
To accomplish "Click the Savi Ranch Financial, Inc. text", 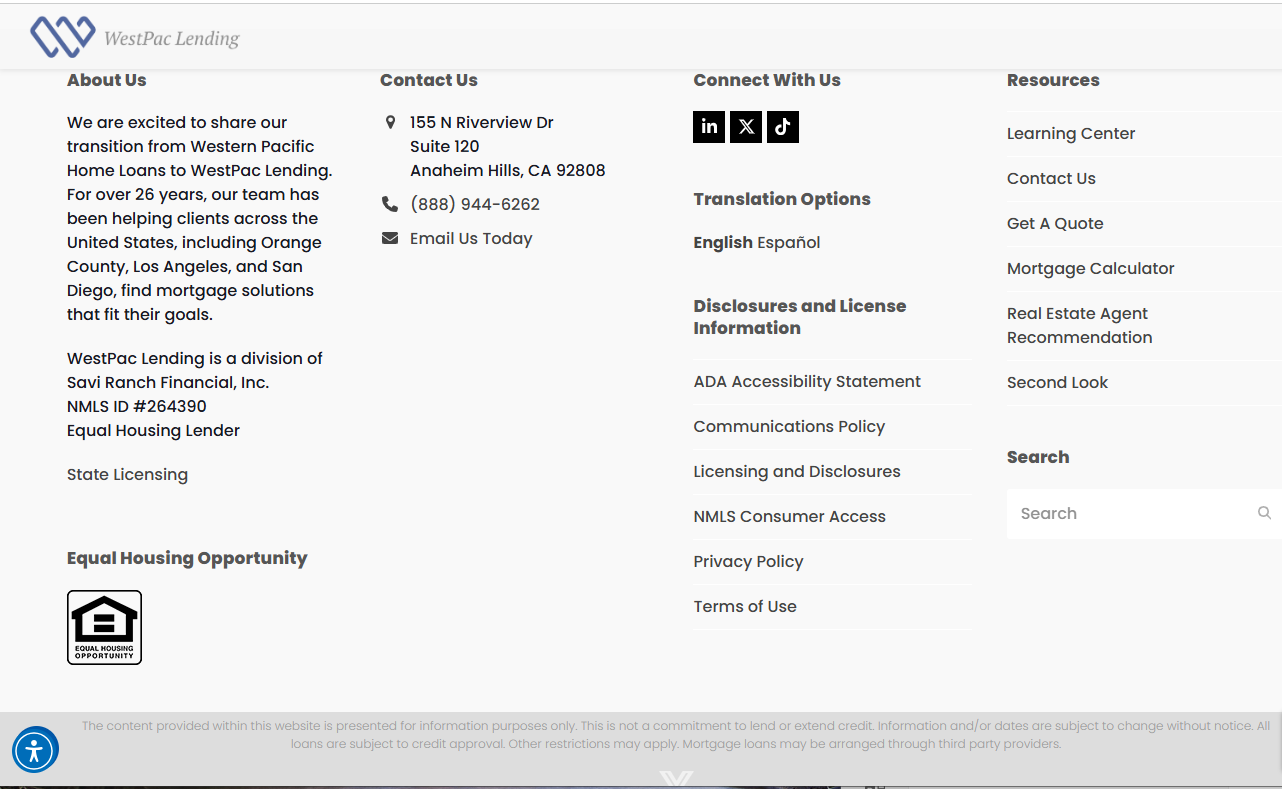I will pos(168,382).
